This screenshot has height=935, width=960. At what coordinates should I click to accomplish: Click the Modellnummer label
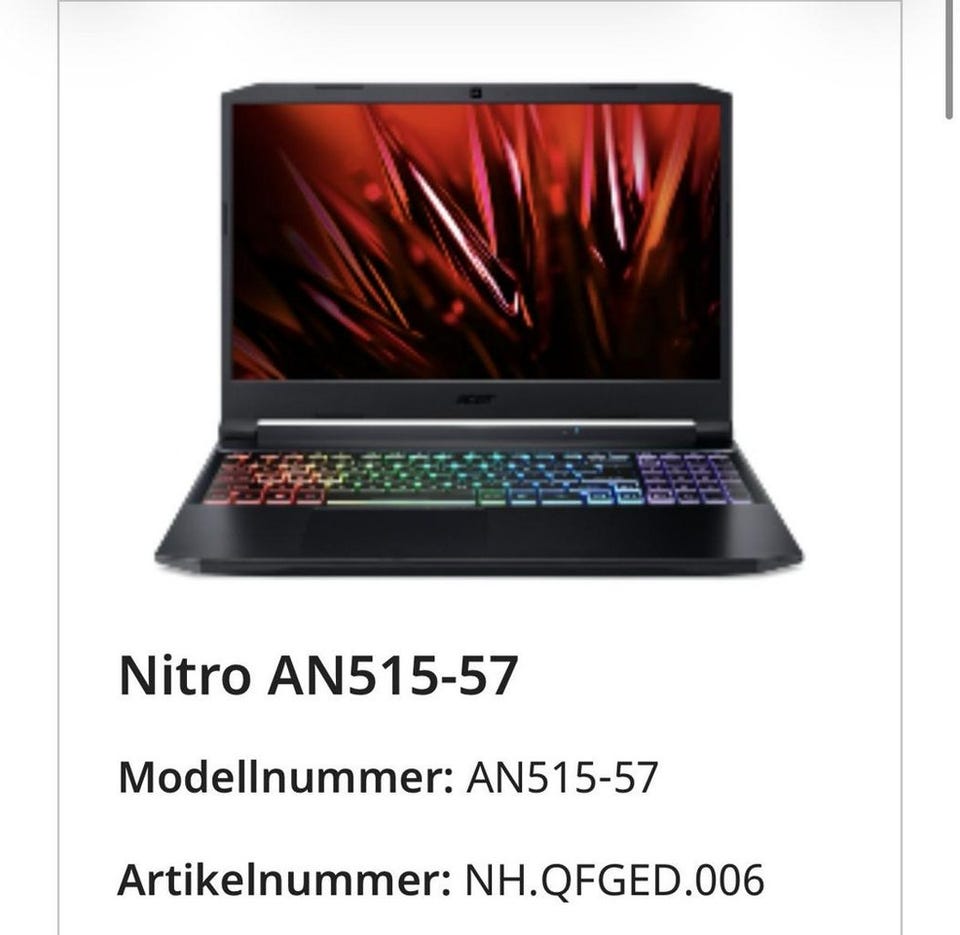286,777
